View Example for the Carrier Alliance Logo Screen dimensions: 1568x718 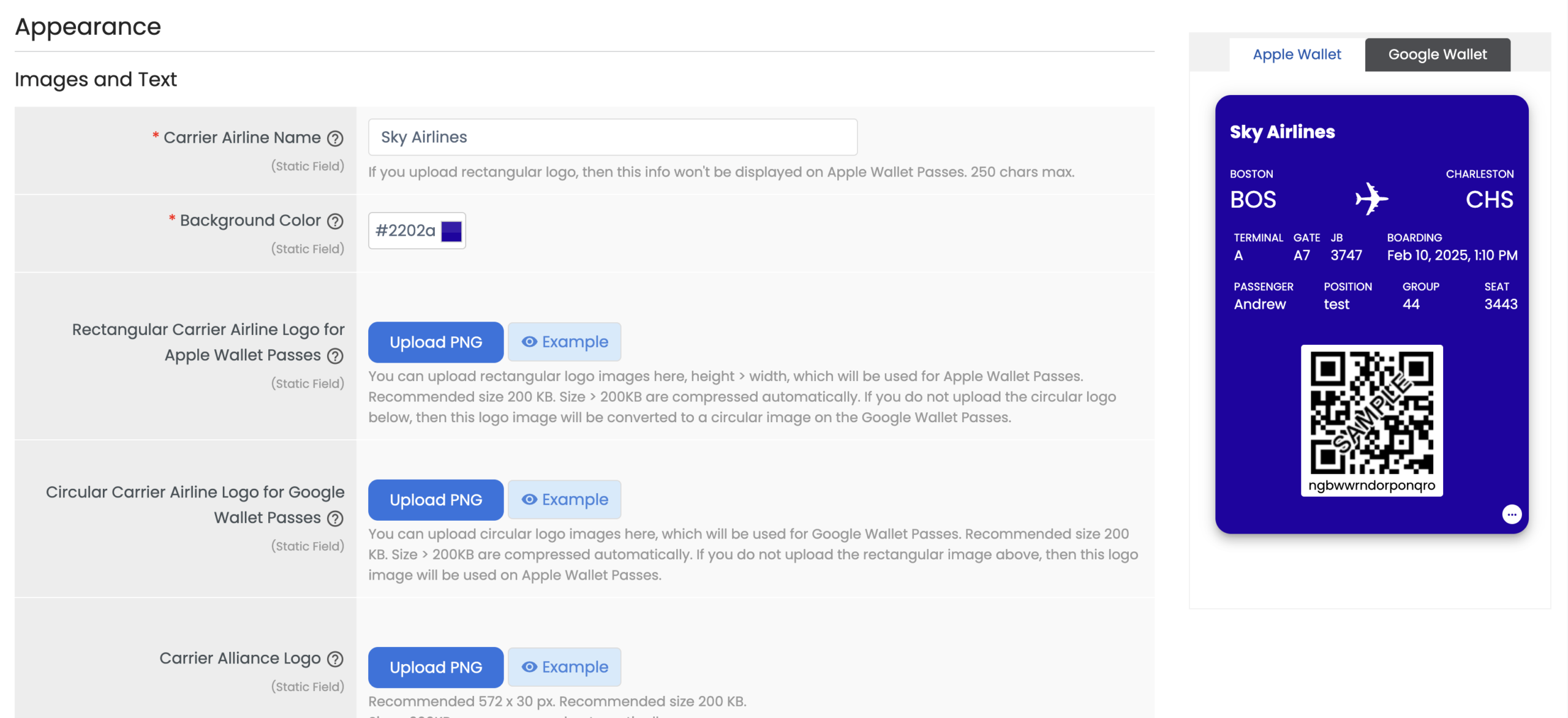click(564, 667)
